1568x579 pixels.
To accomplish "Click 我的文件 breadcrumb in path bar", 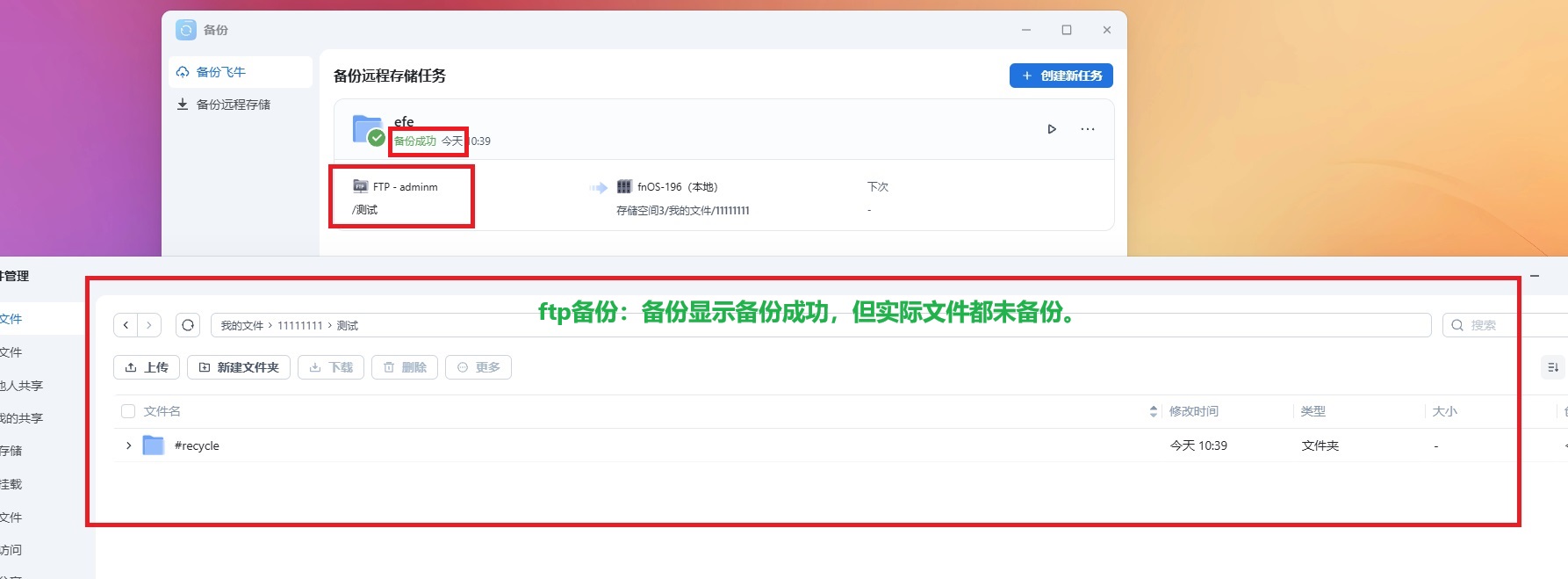I will (x=242, y=326).
